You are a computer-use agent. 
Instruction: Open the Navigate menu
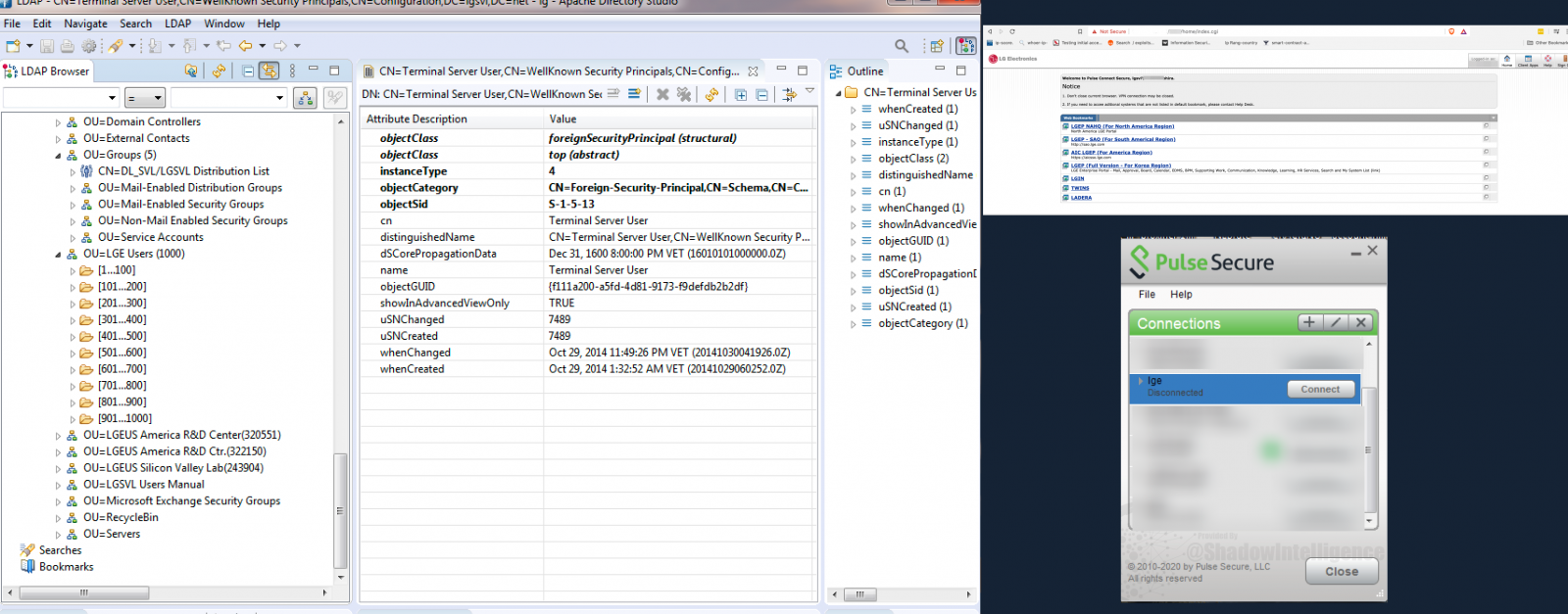click(x=85, y=24)
